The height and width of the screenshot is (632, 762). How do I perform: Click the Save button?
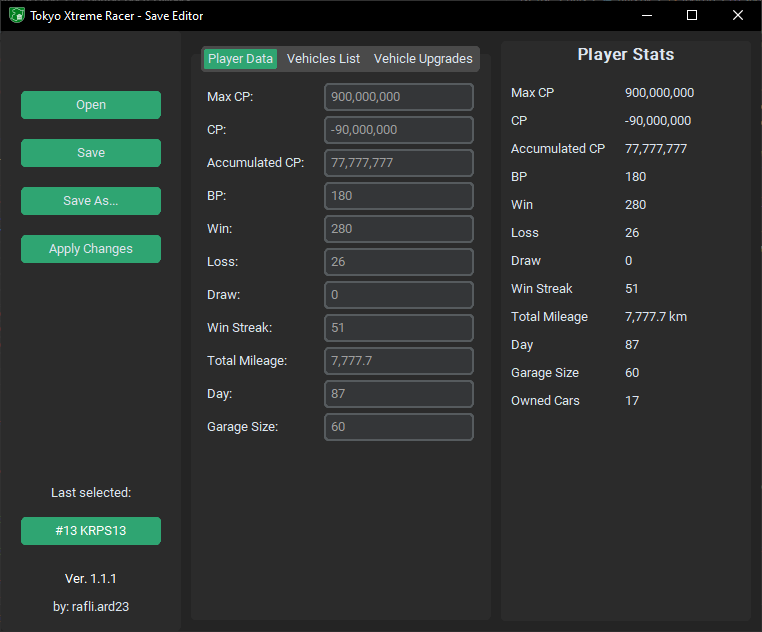click(91, 153)
